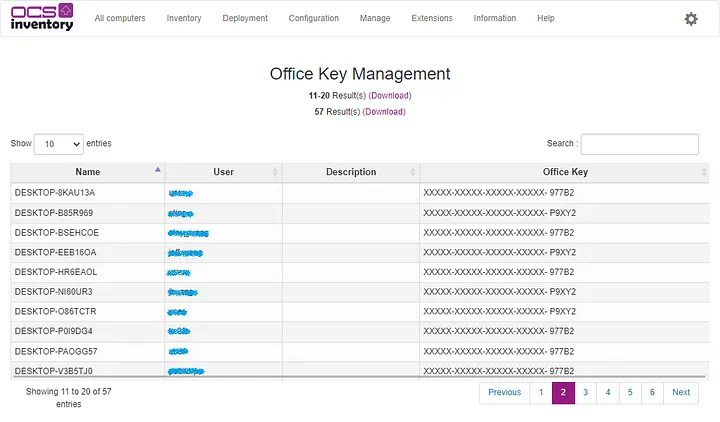This screenshot has width=720, height=422.
Task: Click office key of DESKTOP-8KAU13A
Action: tap(499, 193)
